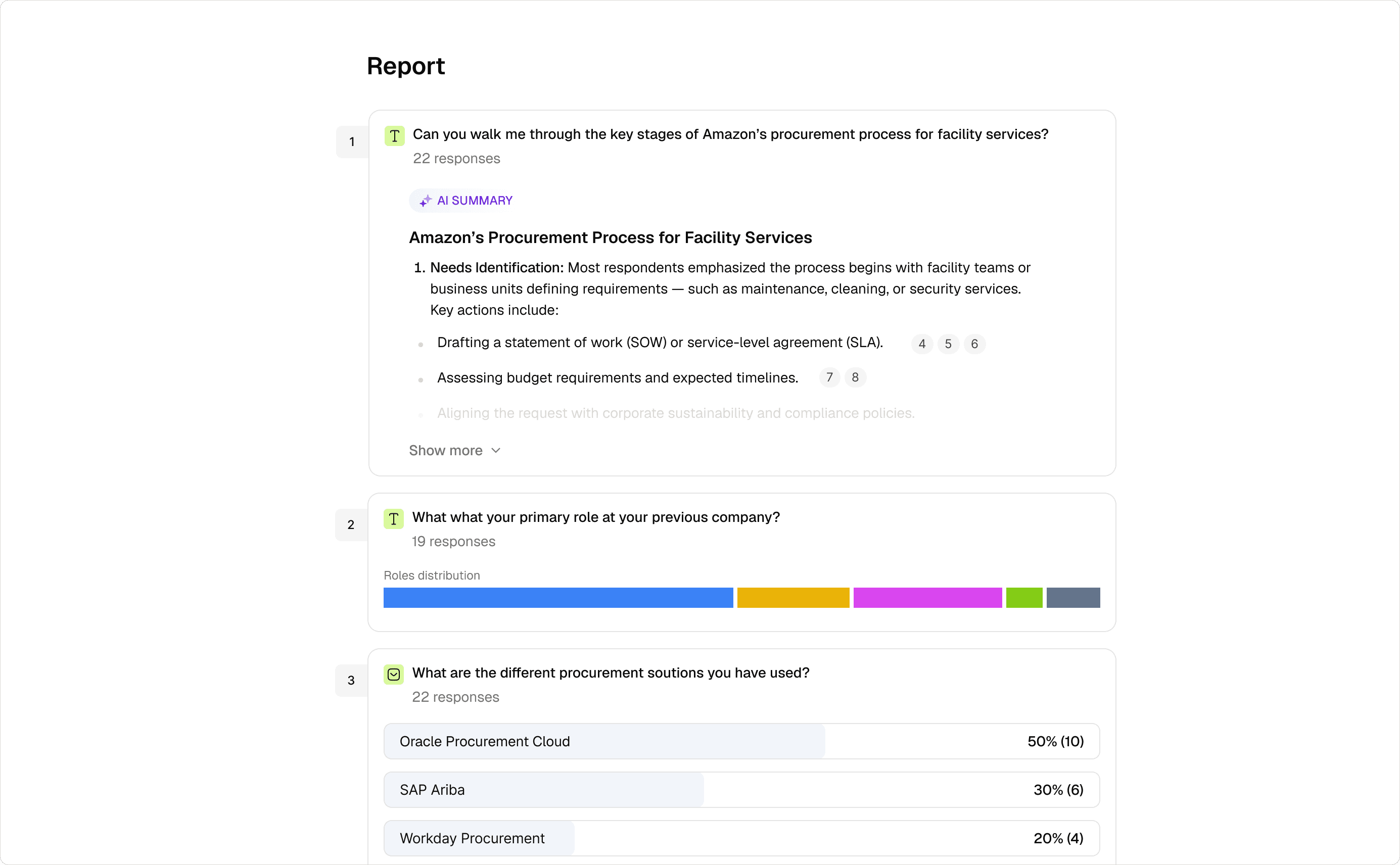Click '22 responses' under question 1
1400x865 pixels.
coord(456,159)
